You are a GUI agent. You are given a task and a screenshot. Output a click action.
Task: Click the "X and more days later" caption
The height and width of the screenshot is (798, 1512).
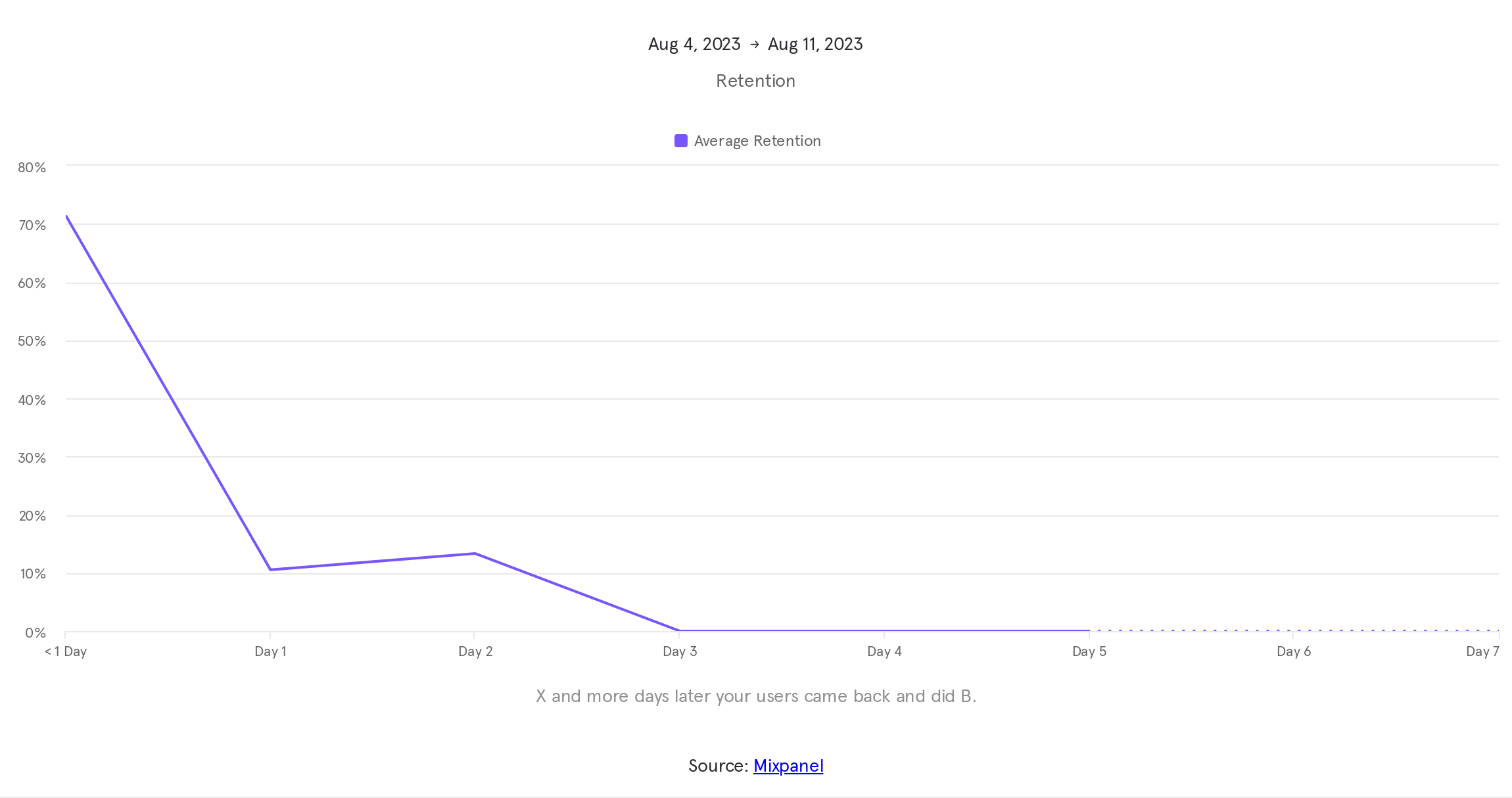tap(755, 696)
